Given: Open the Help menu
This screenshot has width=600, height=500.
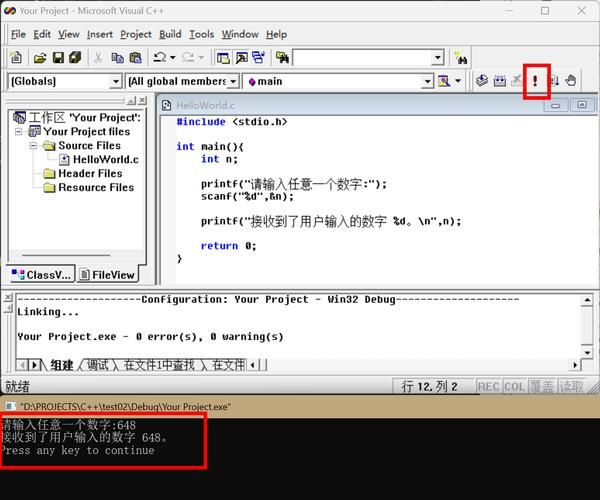Looking at the screenshot, I should click(x=276, y=34).
